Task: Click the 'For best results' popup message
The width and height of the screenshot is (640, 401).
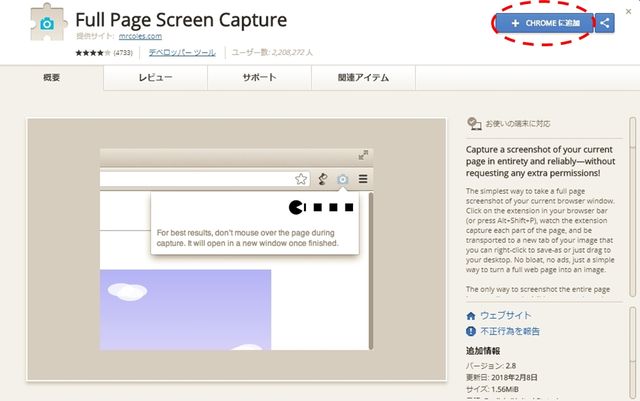Action: [248, 238]
